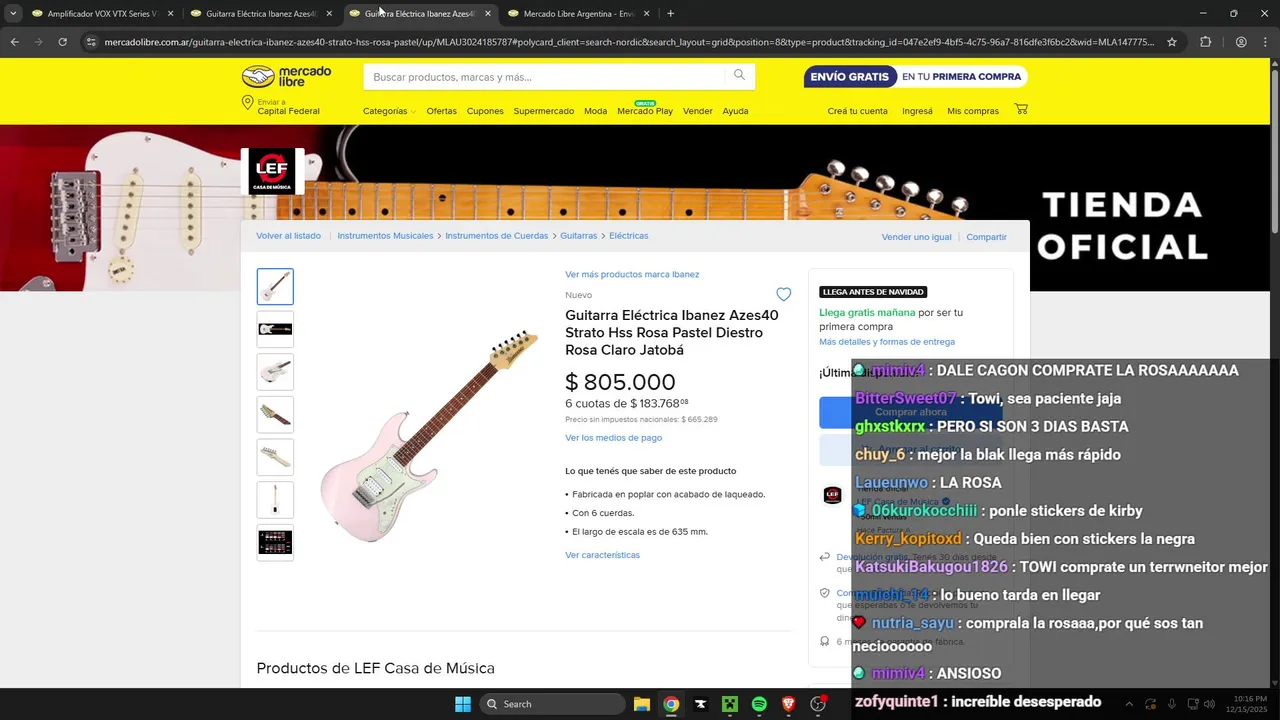Click the Capital Federal delivery location
Image resolution: width=1280 pixels, height=720 pixels.
[x=288, y=111]
